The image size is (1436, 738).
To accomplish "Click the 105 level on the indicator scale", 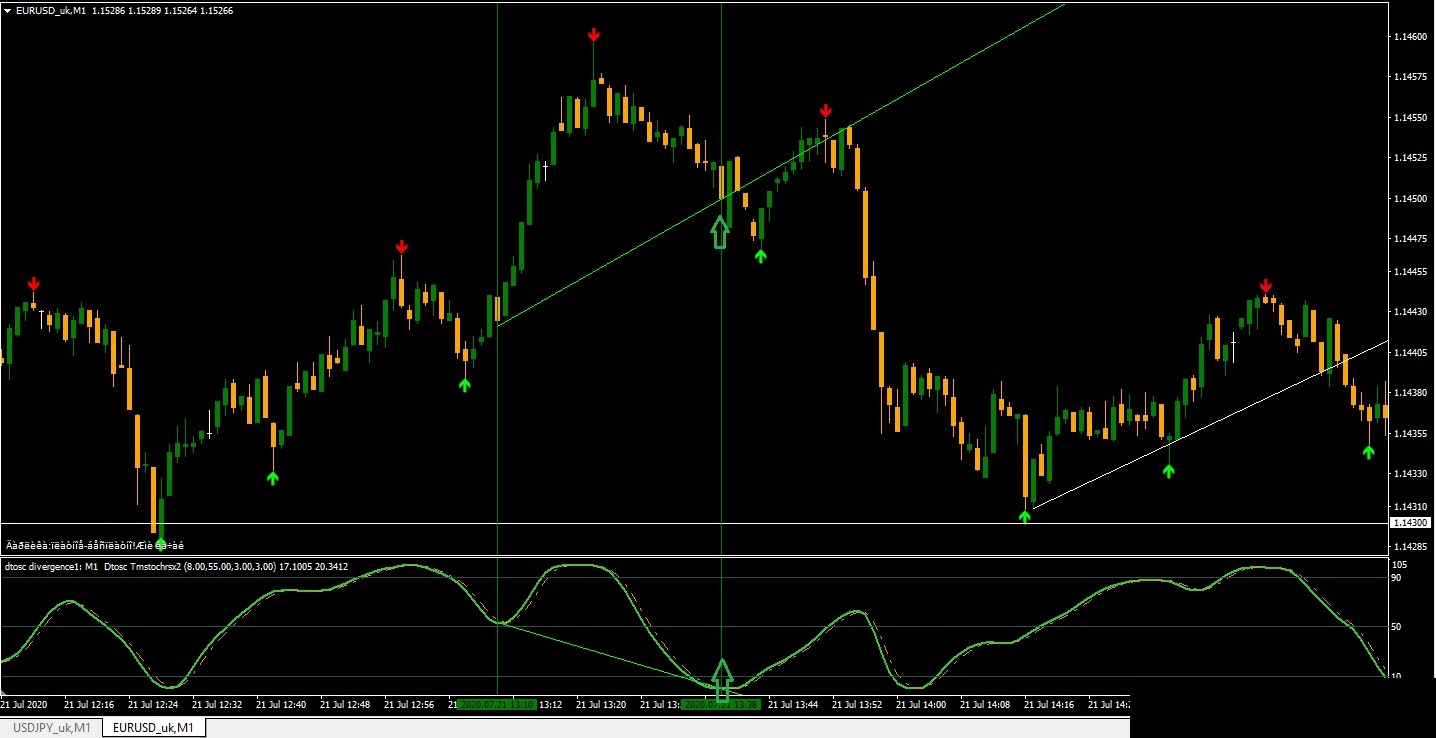I will pos(1399,564).
